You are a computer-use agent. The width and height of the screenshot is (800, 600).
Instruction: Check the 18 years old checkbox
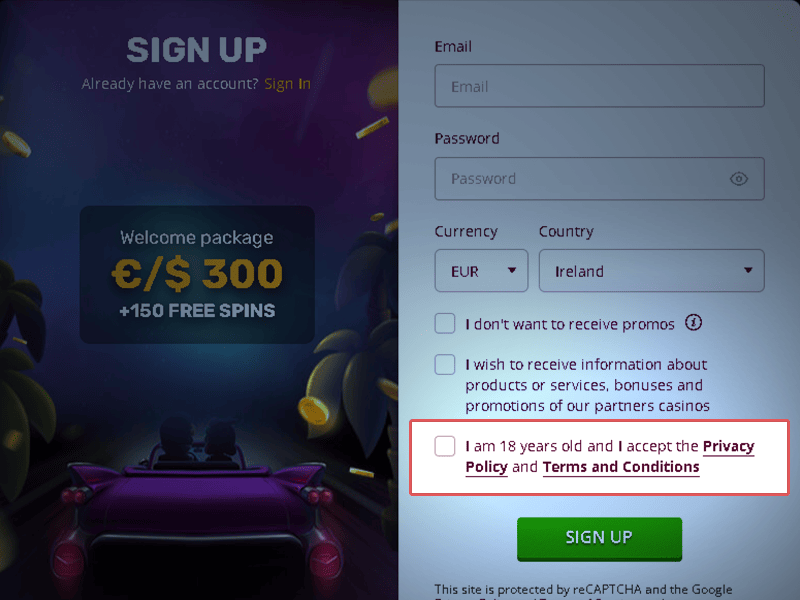pos(445,446)
